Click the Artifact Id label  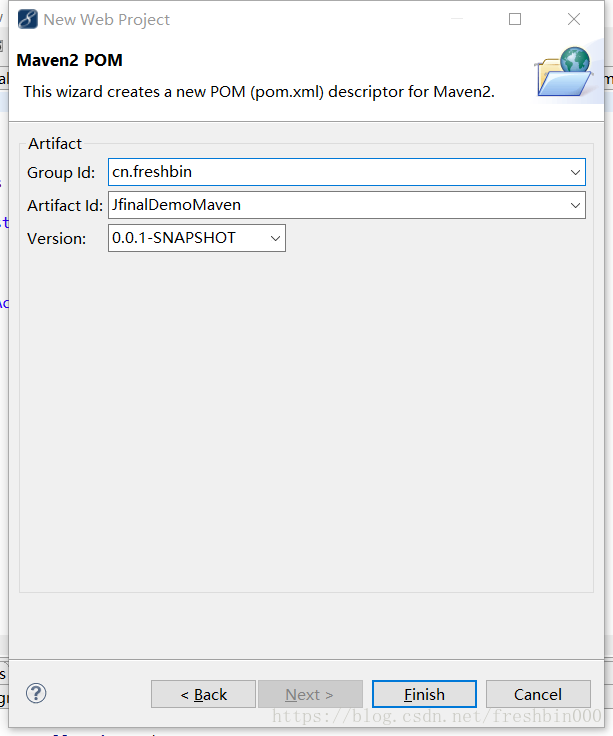[65, 206]
